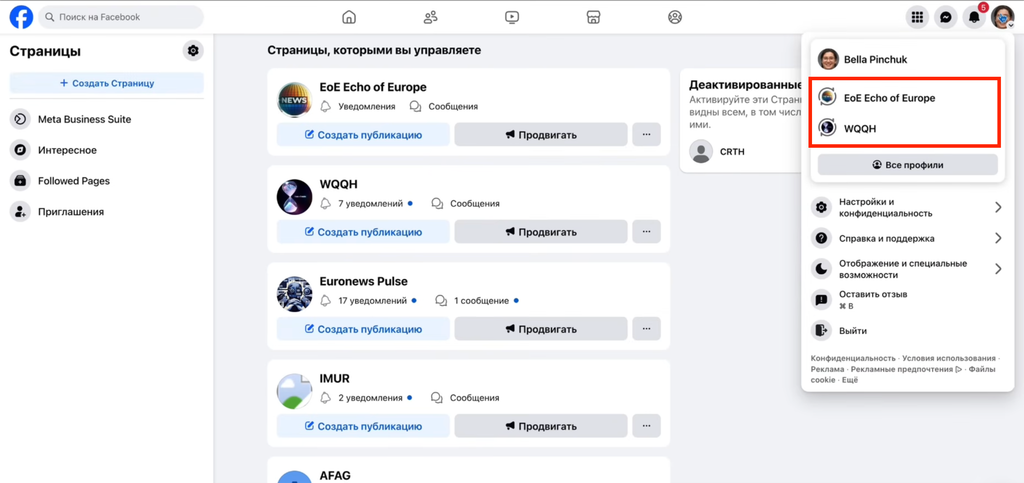Screen dimensions: 1024x483
Task: Click Создать публикацию for Euronews Pulse
Action: [x=363, y=329]
